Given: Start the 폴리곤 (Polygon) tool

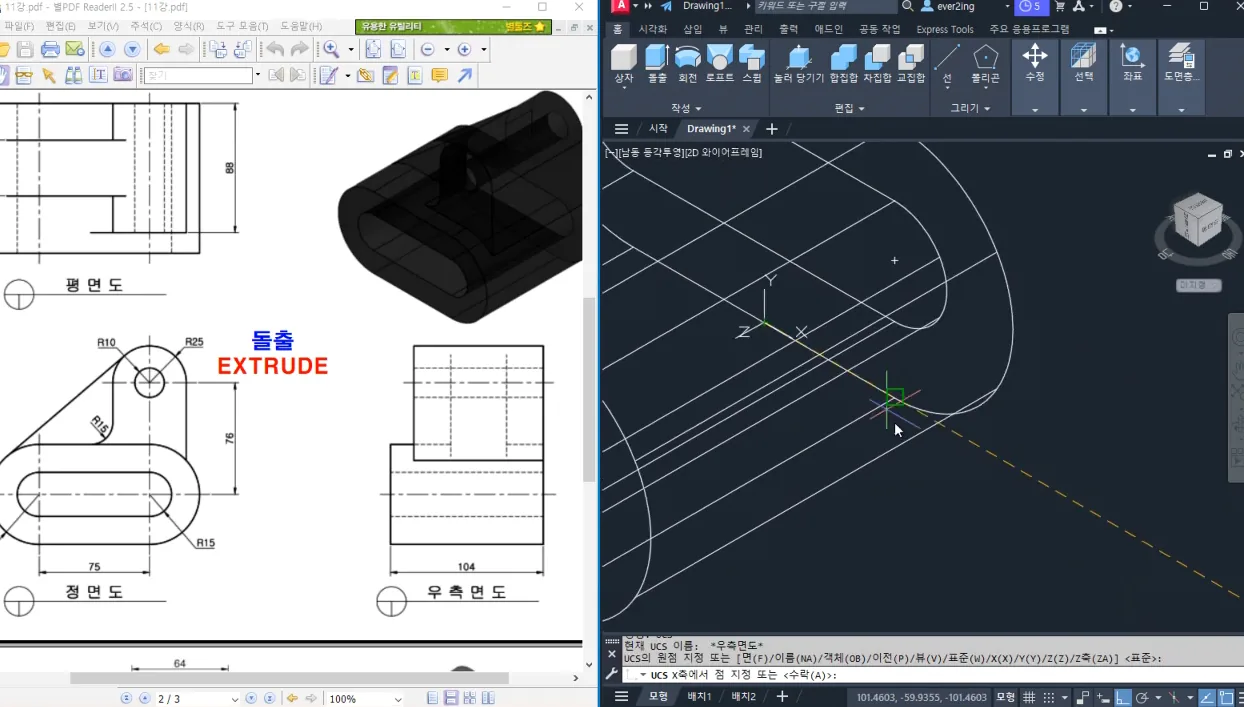Looking at the screenshot, I should 986,63.
